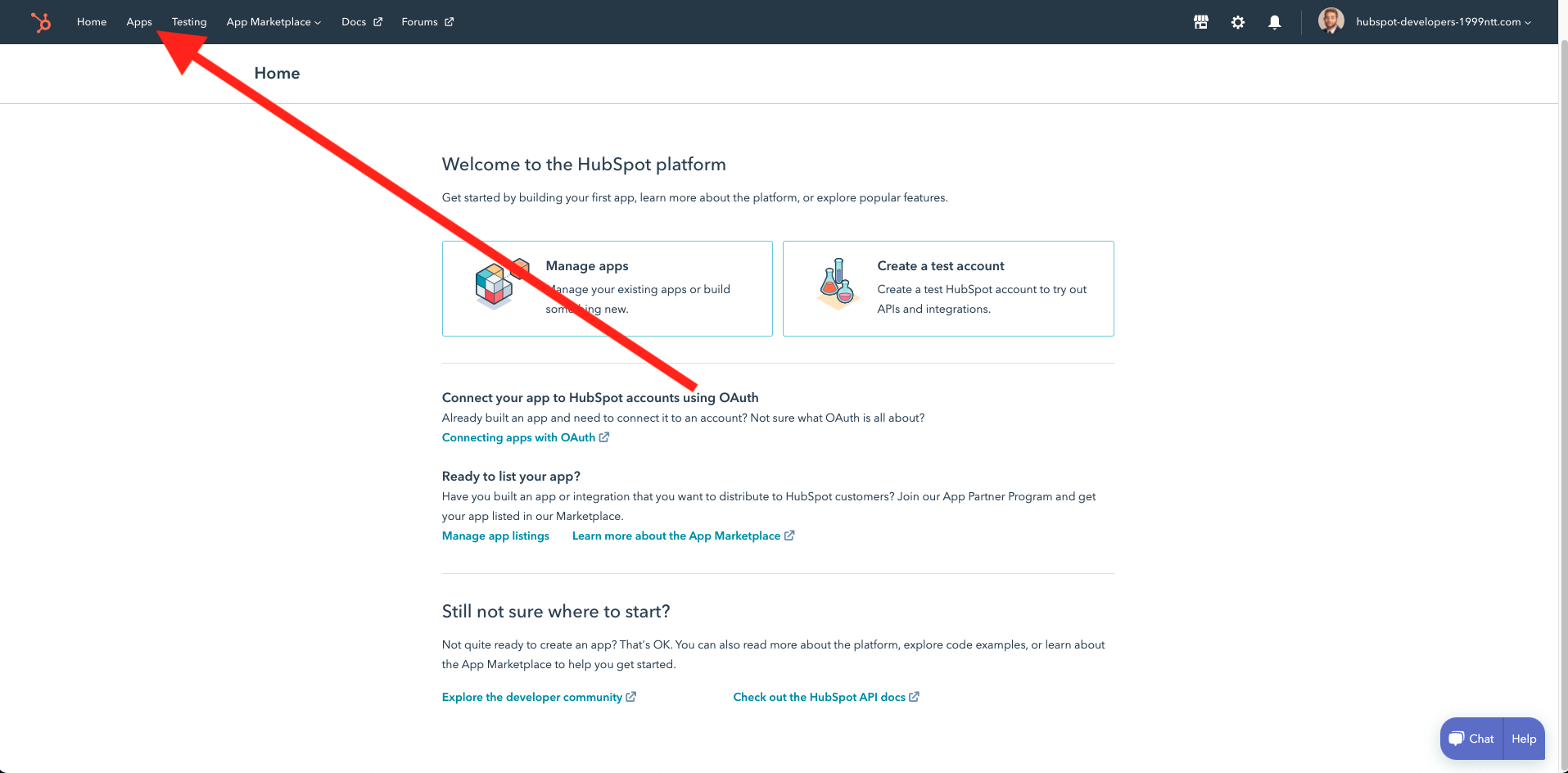The image size is (1568, 773).
Task: Open the Create a test account card
Action: pos(948,288)
